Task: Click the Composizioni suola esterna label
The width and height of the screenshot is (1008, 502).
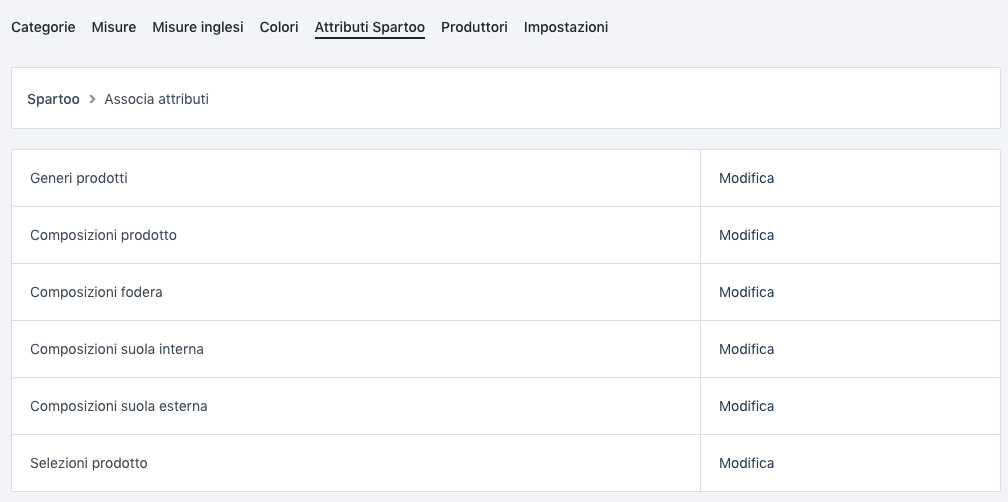Action: (x=119, y=406)
